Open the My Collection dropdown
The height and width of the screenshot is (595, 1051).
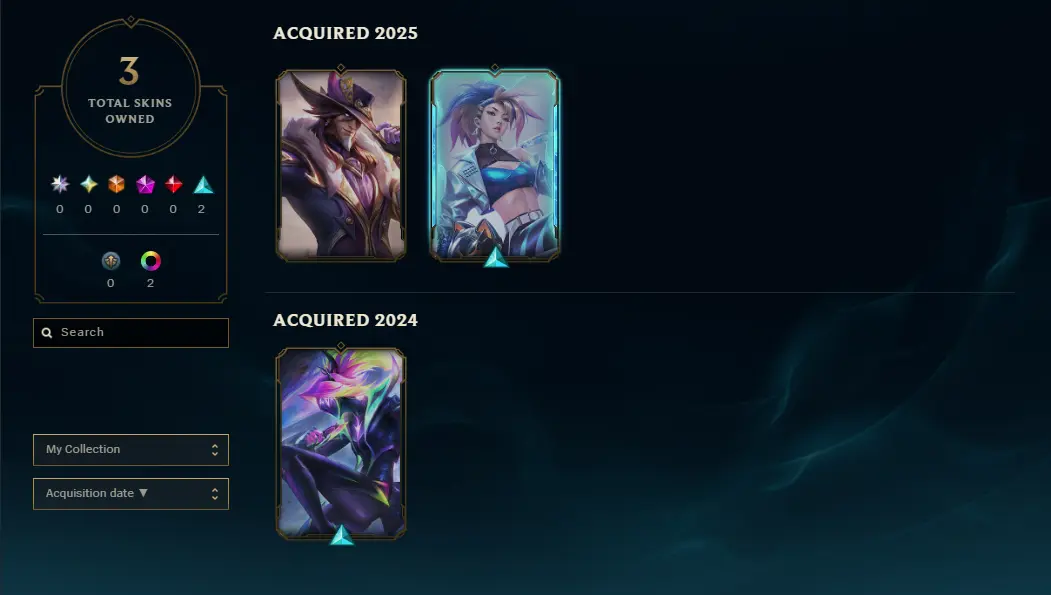coord(131,450)
